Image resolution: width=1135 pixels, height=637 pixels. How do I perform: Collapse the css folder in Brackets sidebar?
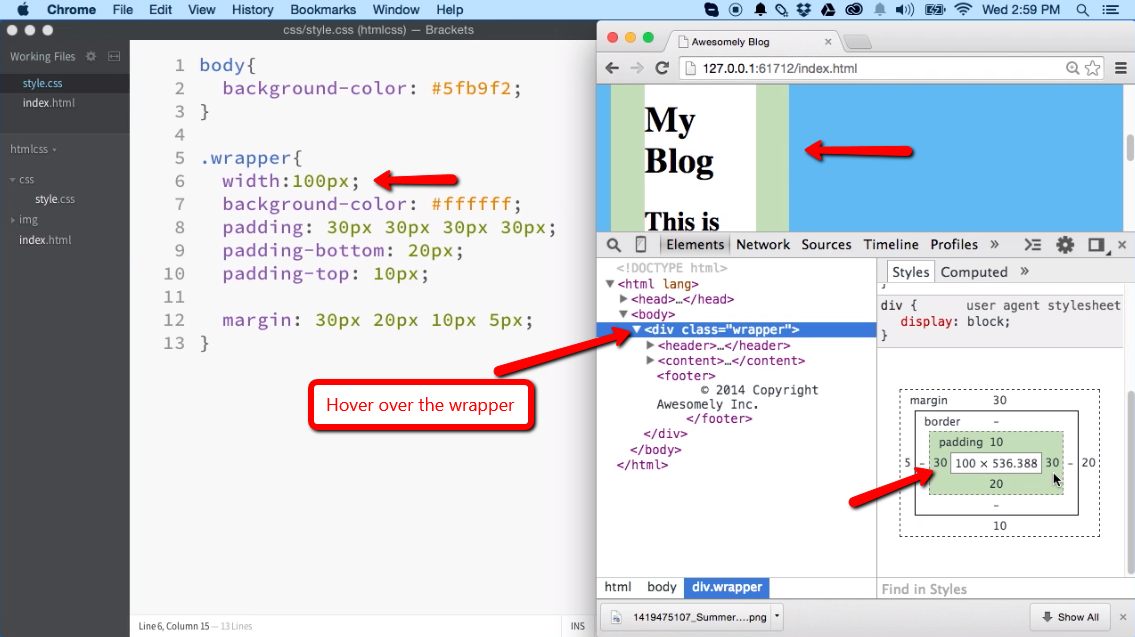[x=12, y=179]
